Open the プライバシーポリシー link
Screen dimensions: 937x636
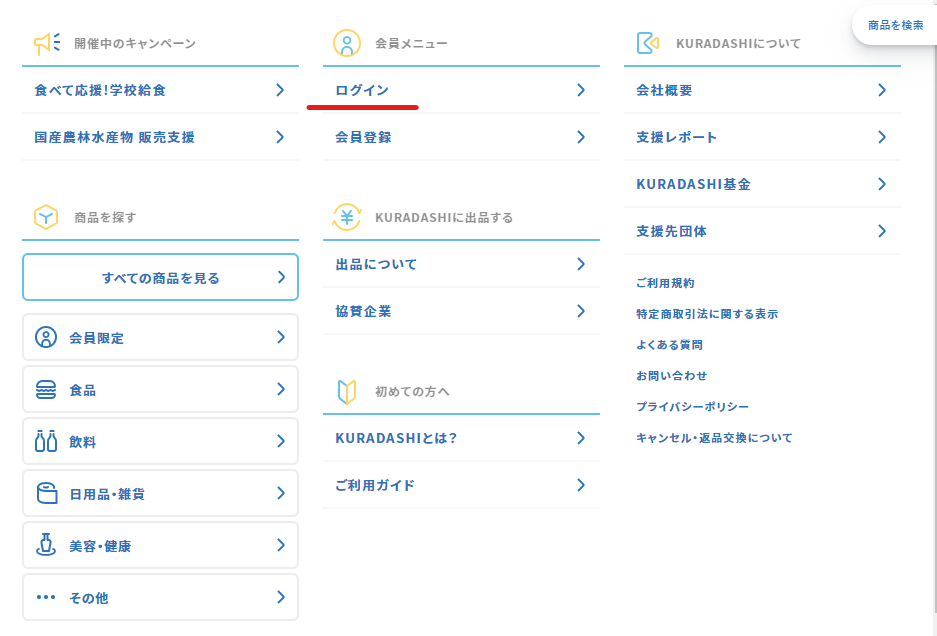tap(693, 407)
